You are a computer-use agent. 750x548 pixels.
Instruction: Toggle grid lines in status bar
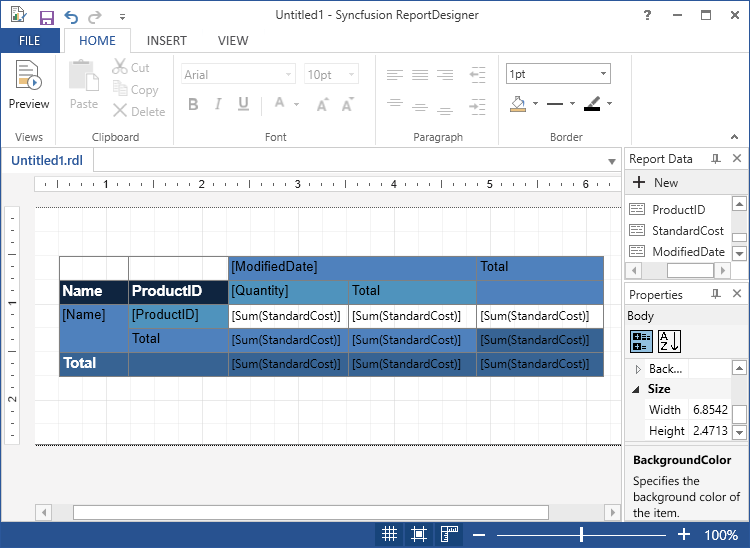390,535
